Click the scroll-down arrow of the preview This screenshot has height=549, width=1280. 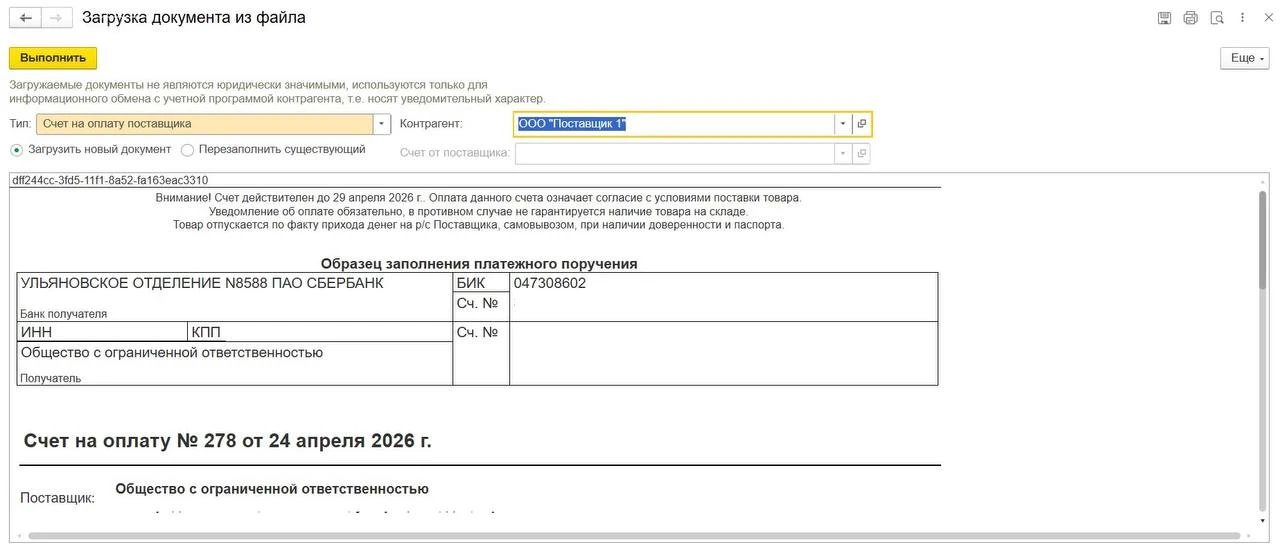(x=1262, y=520)
